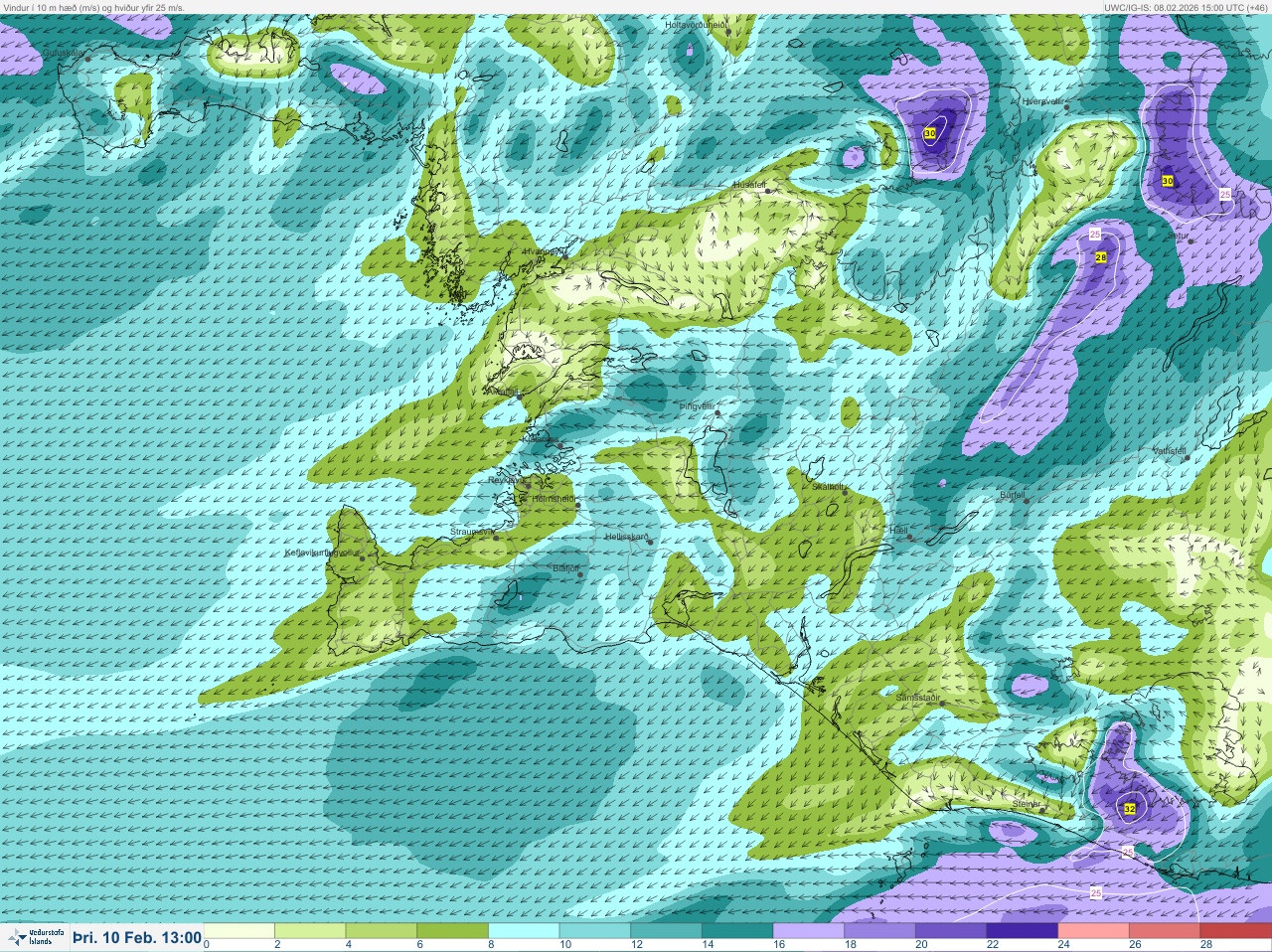This screenshot has height=952, width=1272.
Task: Click the yellow 28 gust marker
Action: pyautogui.click(x=1100, y=257)
